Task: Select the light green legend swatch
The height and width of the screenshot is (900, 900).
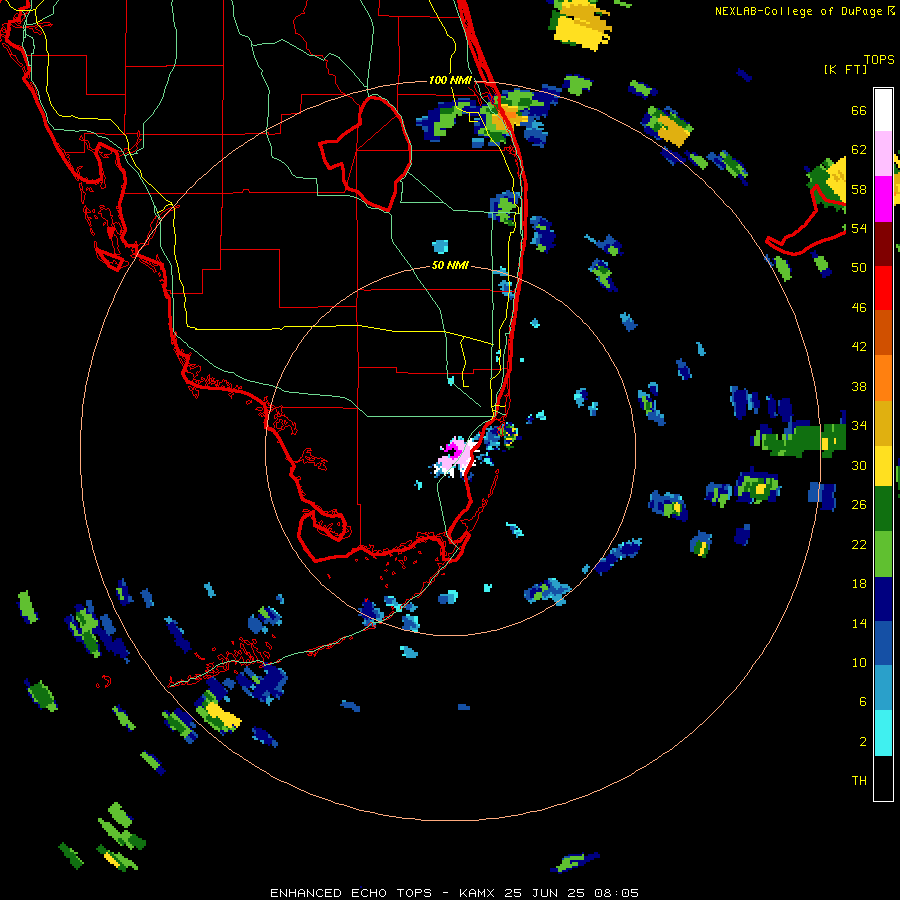Action: 883,554
